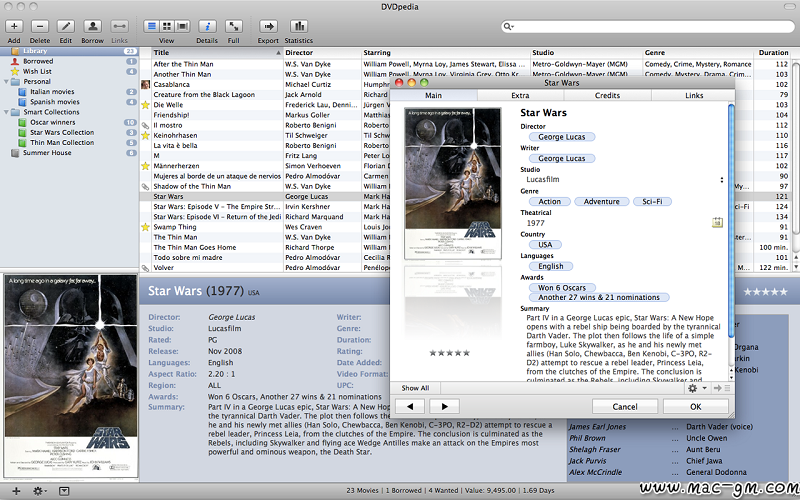Click the large Star Wars poster thumbnail
The image size is (800, 500).
pos(70,376)
